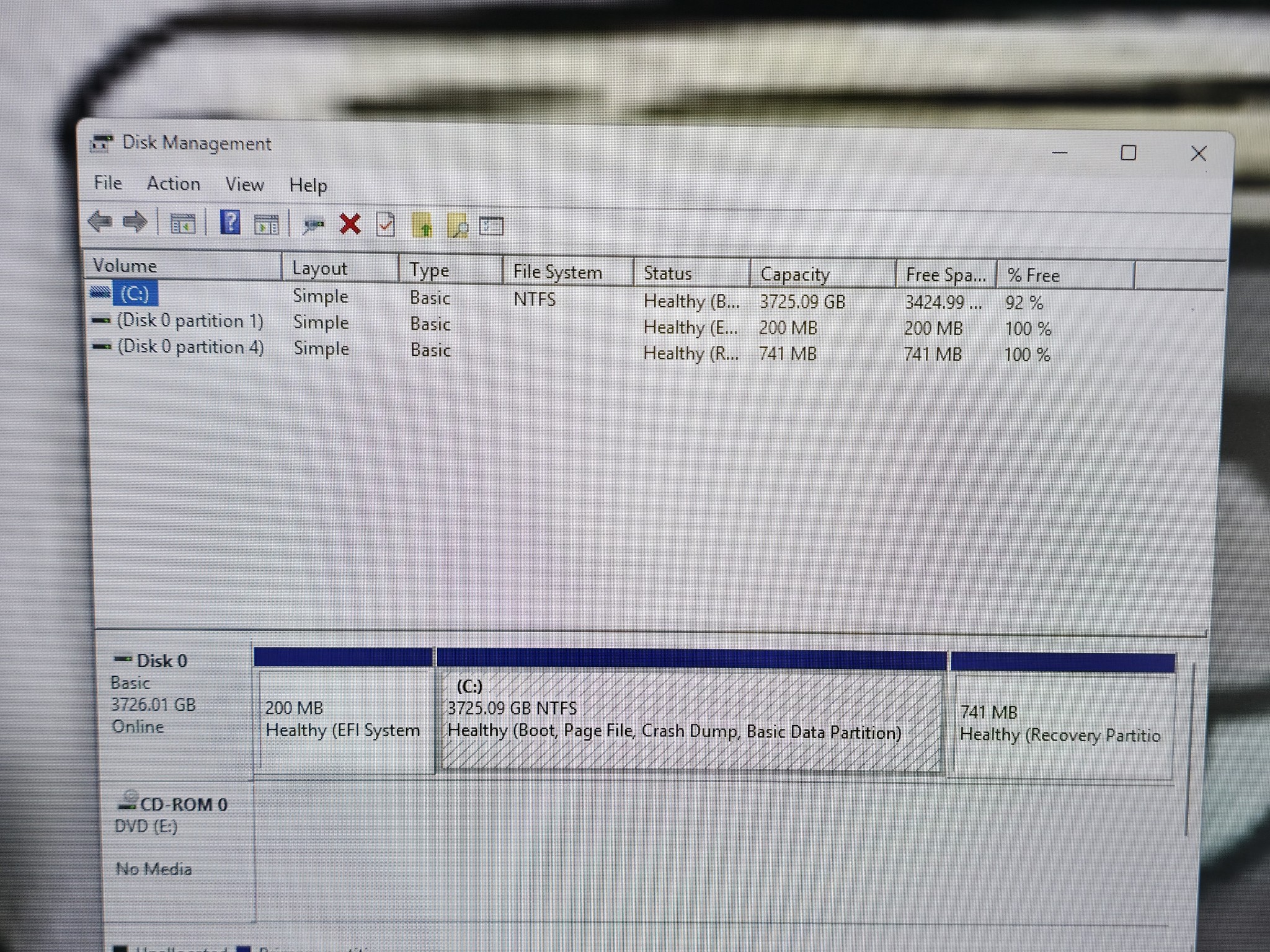Click the red X Delete icon
1270x952 pixels.
point(350,224)
